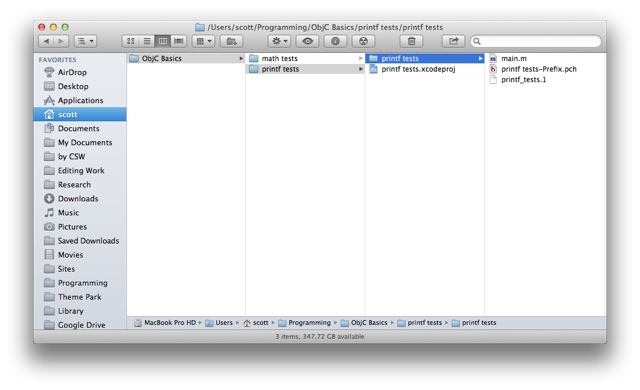Open Desktop in the sidebar
640x390 pixels.
tap(73, 86)
